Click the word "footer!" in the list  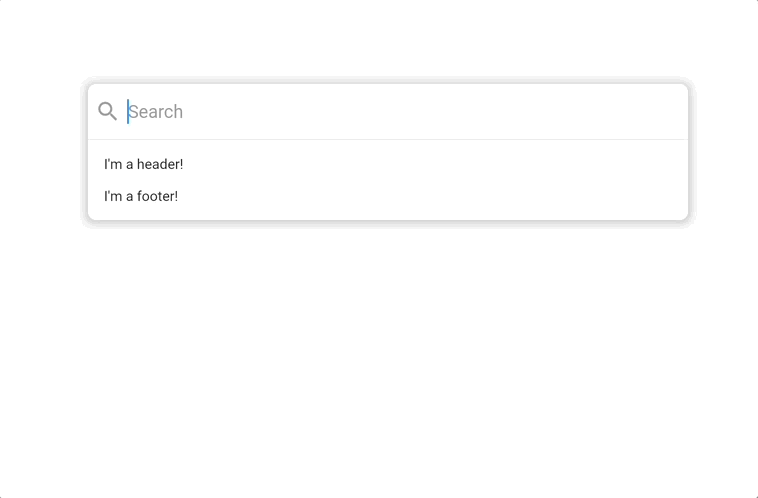[x=157, y=196]
